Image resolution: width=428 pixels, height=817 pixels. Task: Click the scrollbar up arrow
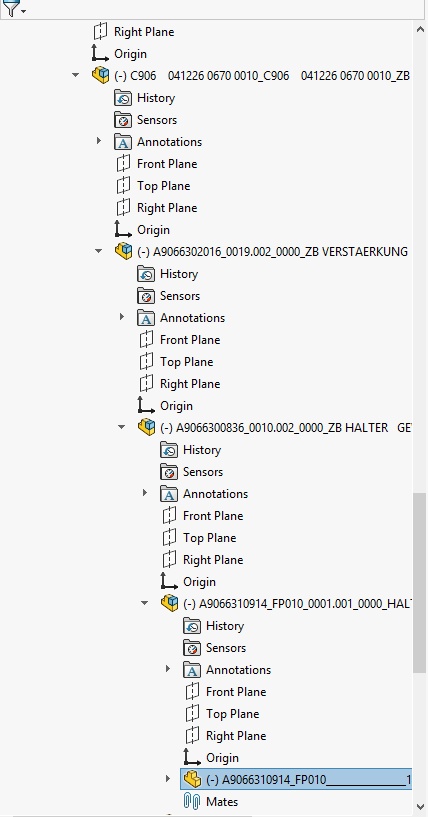pos(420,29)
